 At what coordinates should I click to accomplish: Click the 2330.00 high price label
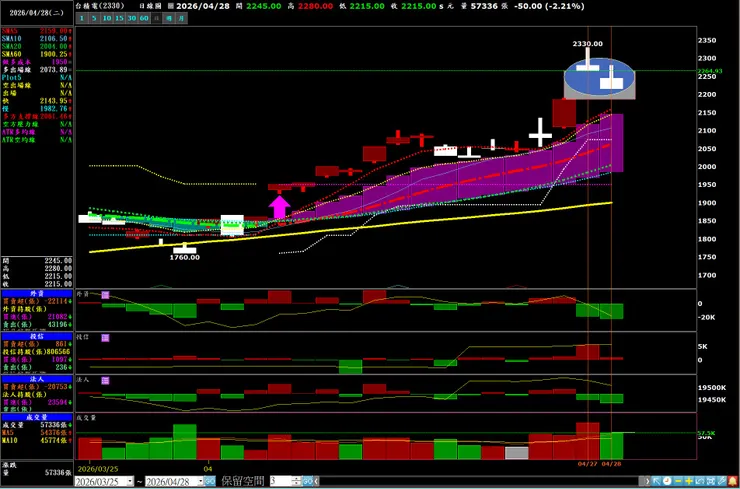[588, 43]
